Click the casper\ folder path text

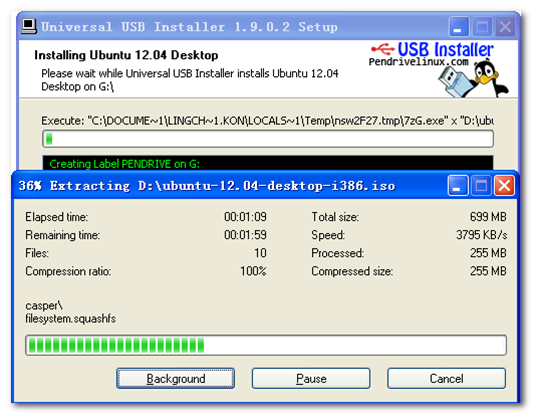(44, 306)
